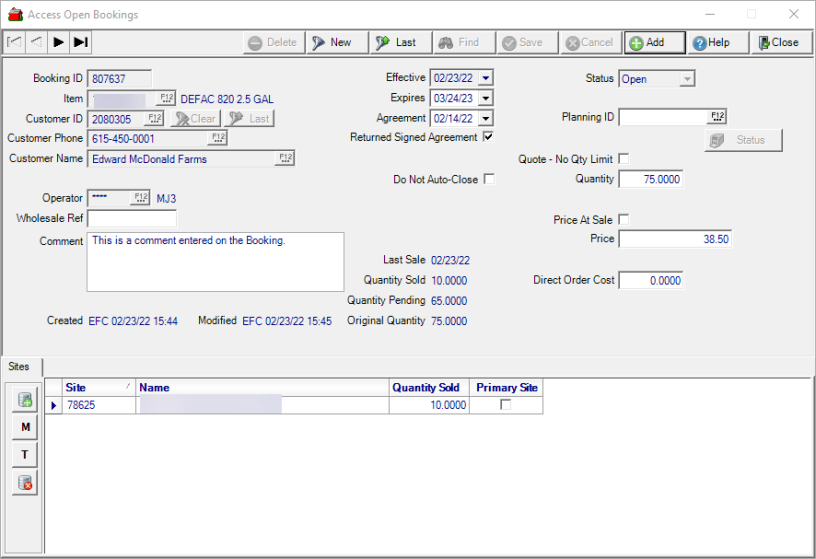Click the M button in Sites sidebar

click(25, 427)
